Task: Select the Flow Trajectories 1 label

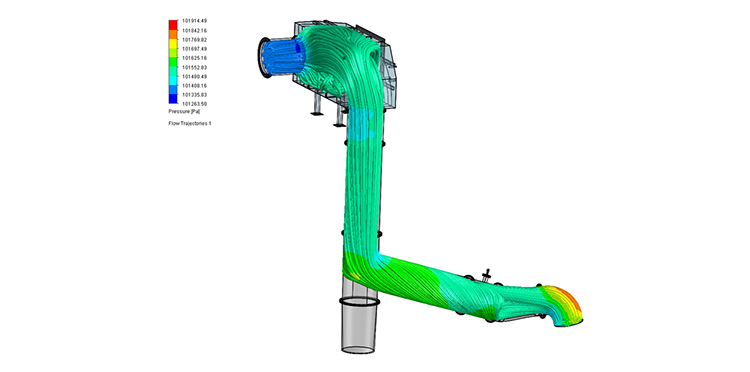Action: click(189, 123)
